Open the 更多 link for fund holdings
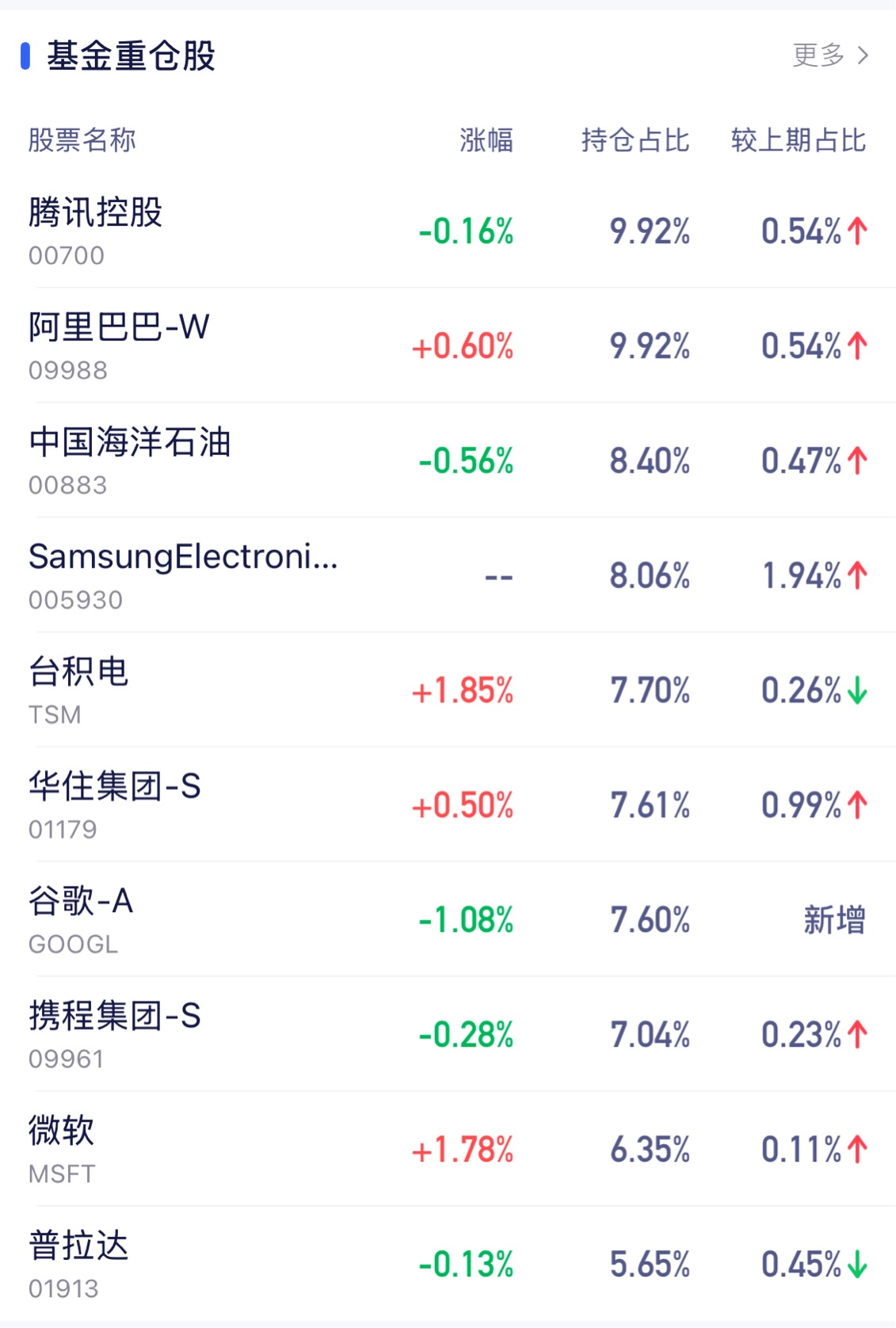Viewport: 896px width, 1328px height. tap(818, 55)
